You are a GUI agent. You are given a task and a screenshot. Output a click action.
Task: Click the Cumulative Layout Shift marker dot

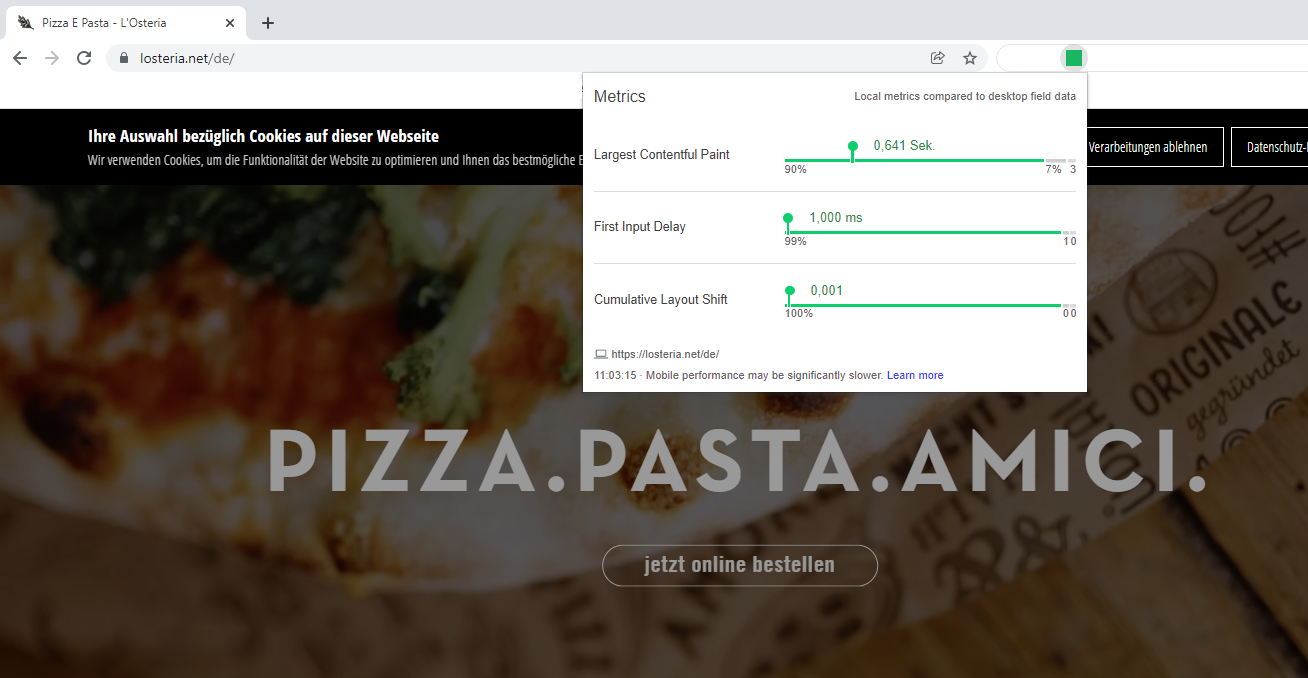coord(789,291)
